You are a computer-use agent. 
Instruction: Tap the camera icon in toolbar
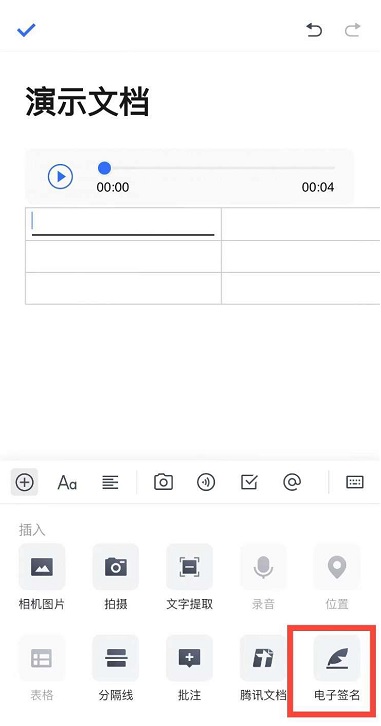pyautogui.click(x=163, y=482)
